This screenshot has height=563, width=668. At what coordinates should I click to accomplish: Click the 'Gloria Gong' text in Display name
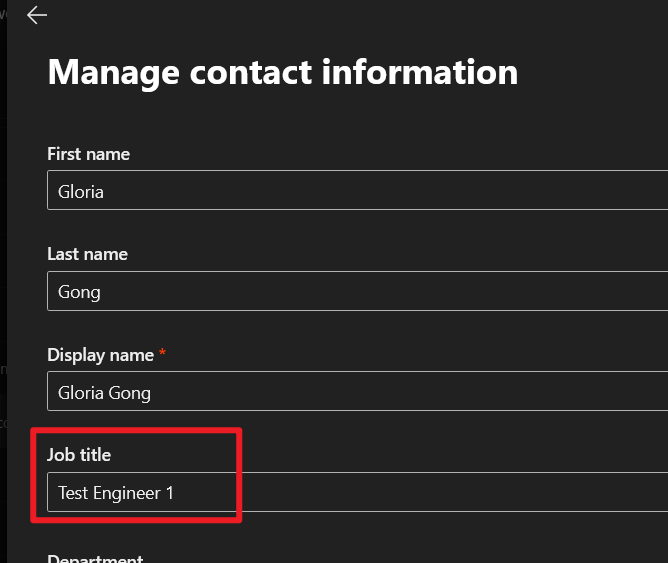click(104, 393)
